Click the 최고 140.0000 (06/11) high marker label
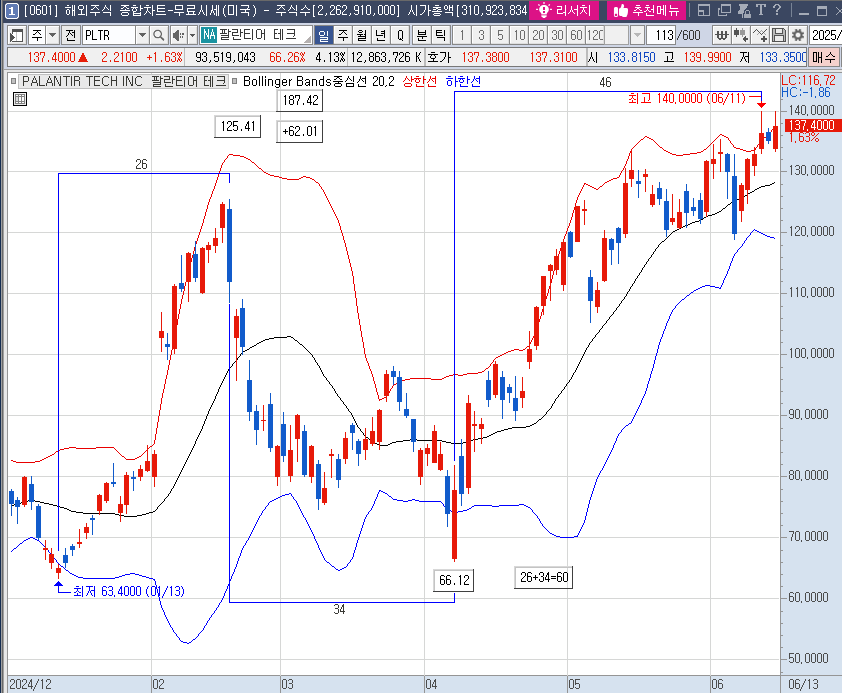Screen dimensions: 842x693 click(x=687, y=98)
